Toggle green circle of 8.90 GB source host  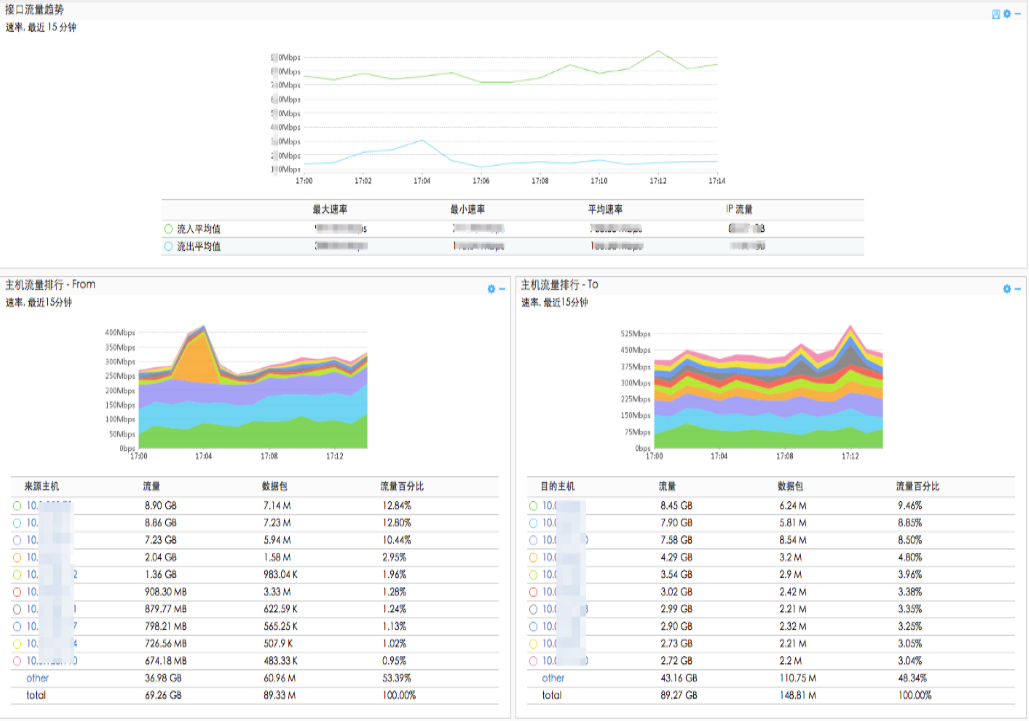pos(17,506)
